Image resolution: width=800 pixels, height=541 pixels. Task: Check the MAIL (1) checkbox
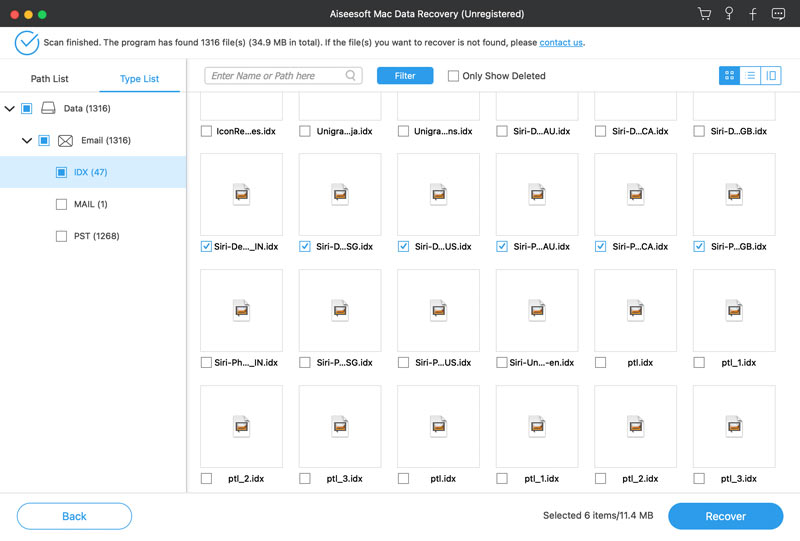tap(61, 204)
